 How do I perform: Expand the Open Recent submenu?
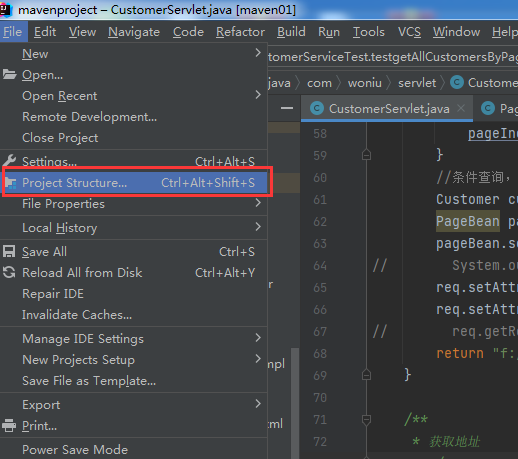[134, 96]
